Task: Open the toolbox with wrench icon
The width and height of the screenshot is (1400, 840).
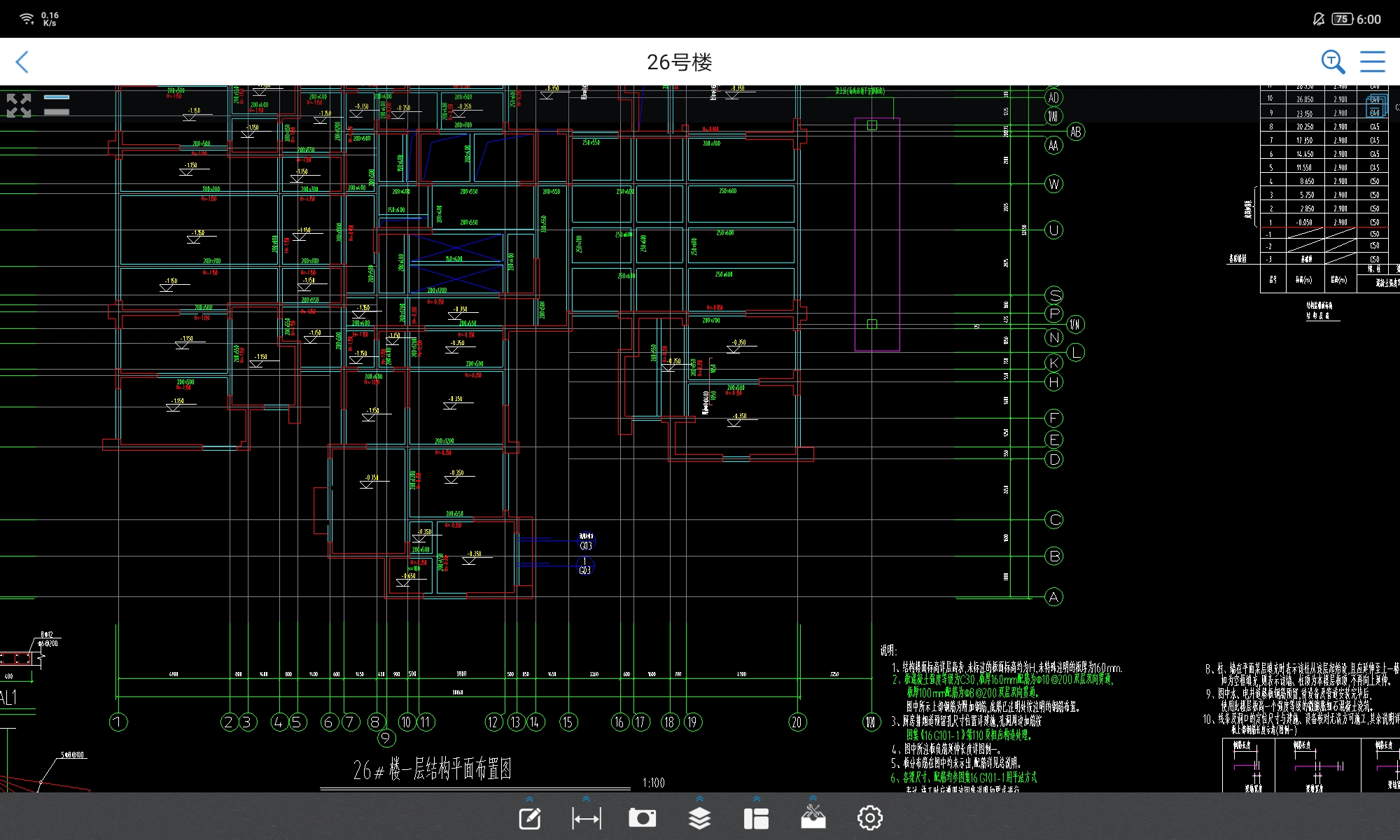Action: [x=813, y=816]
